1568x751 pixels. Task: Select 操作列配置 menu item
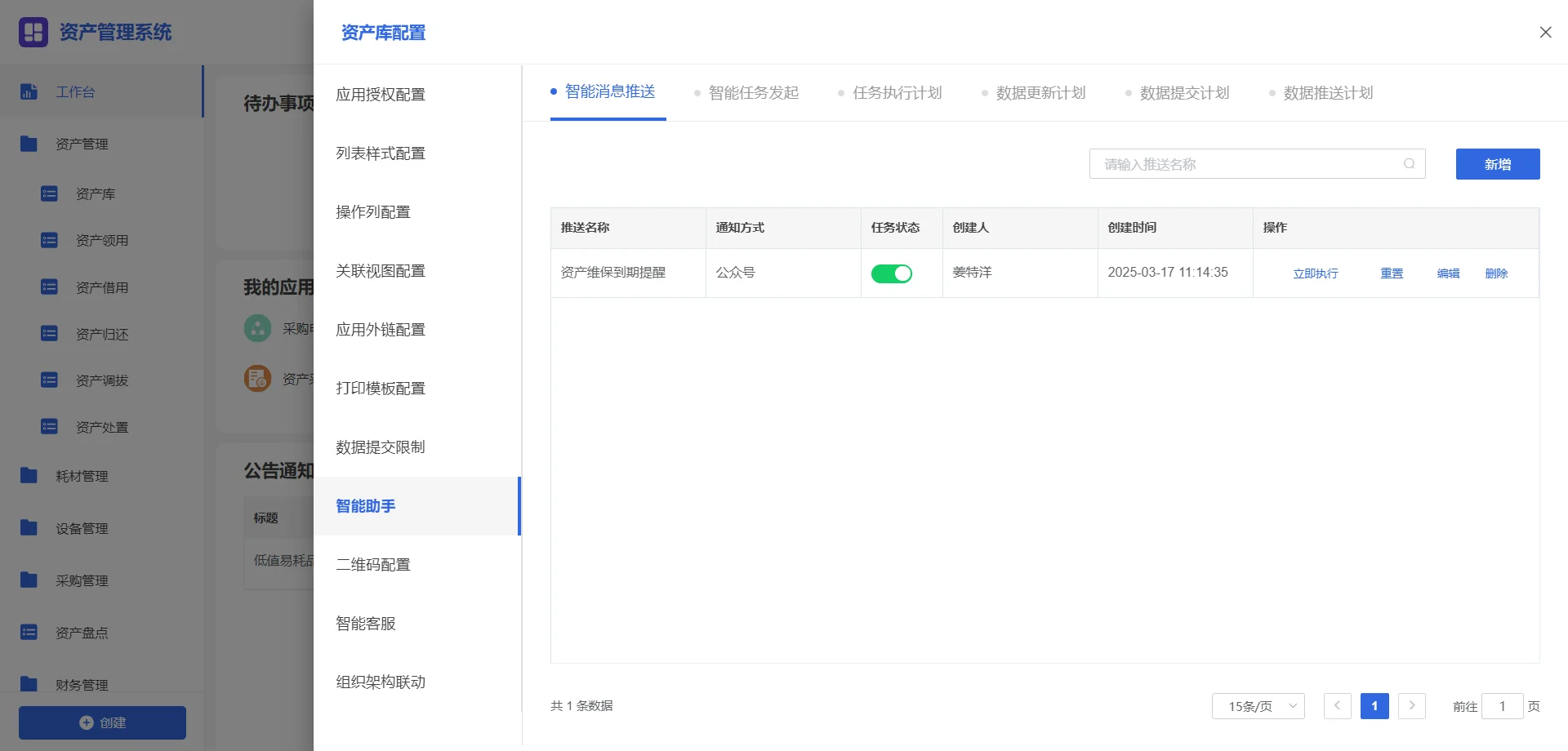tap(417, 212)
